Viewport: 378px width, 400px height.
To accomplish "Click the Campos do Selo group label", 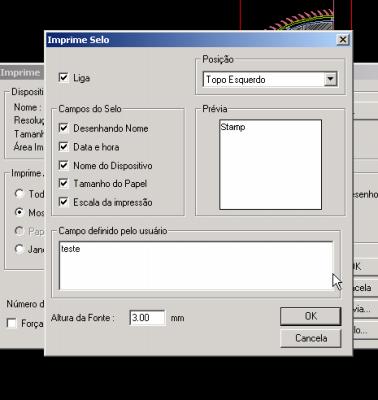I will point(90,109).
